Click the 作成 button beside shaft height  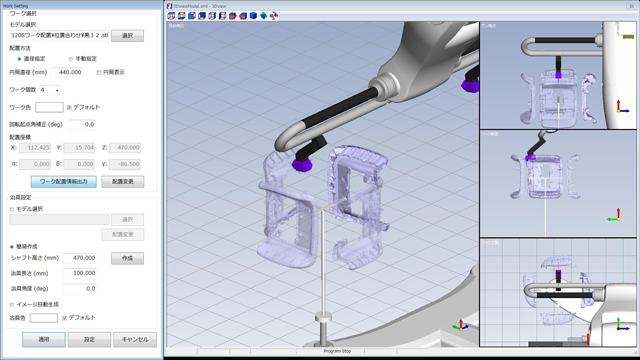[127, 258]
